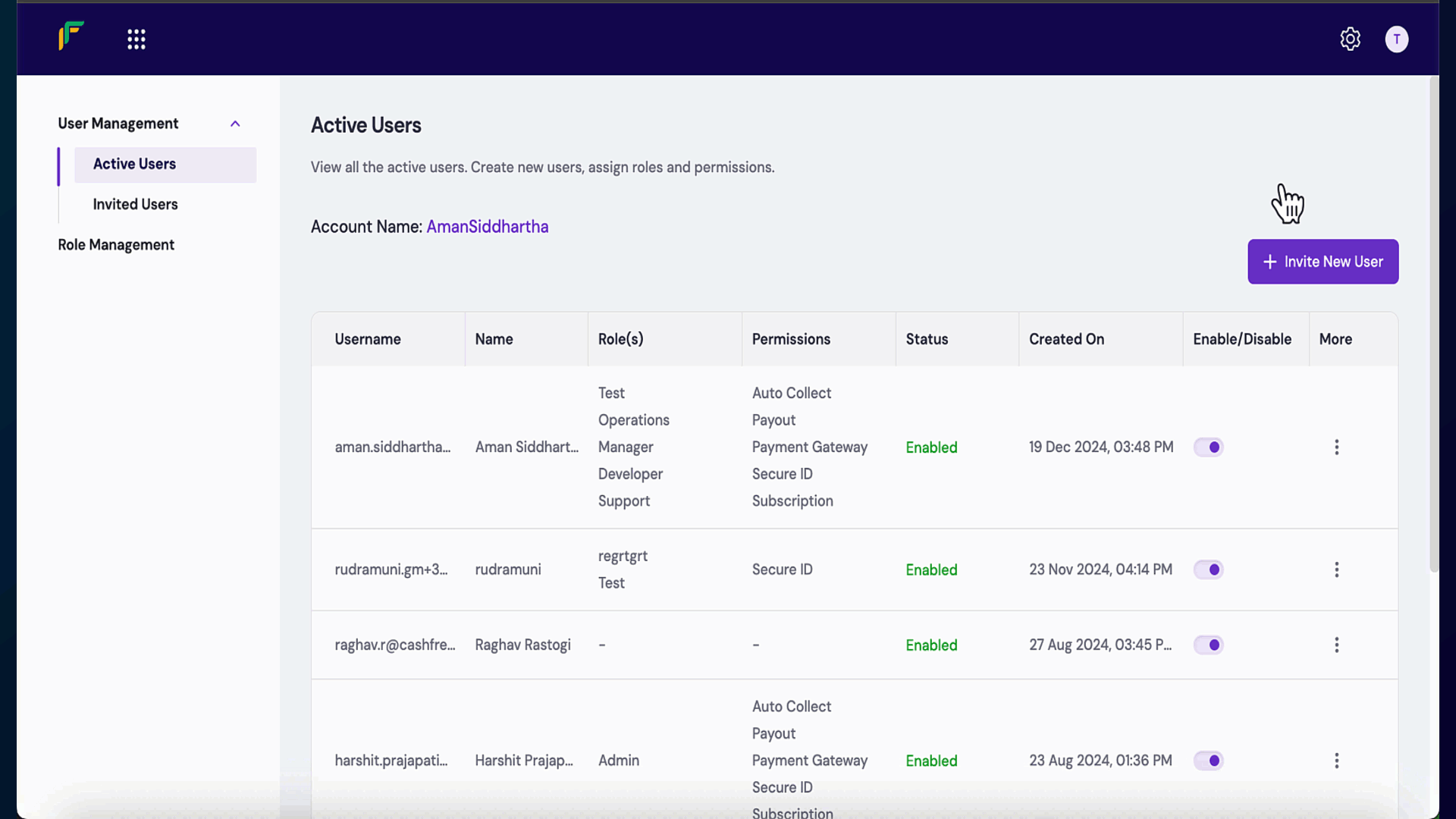Select Active Users sidebar item
The height and width of the screenshot is (819, 1456).
pos(135,165)
